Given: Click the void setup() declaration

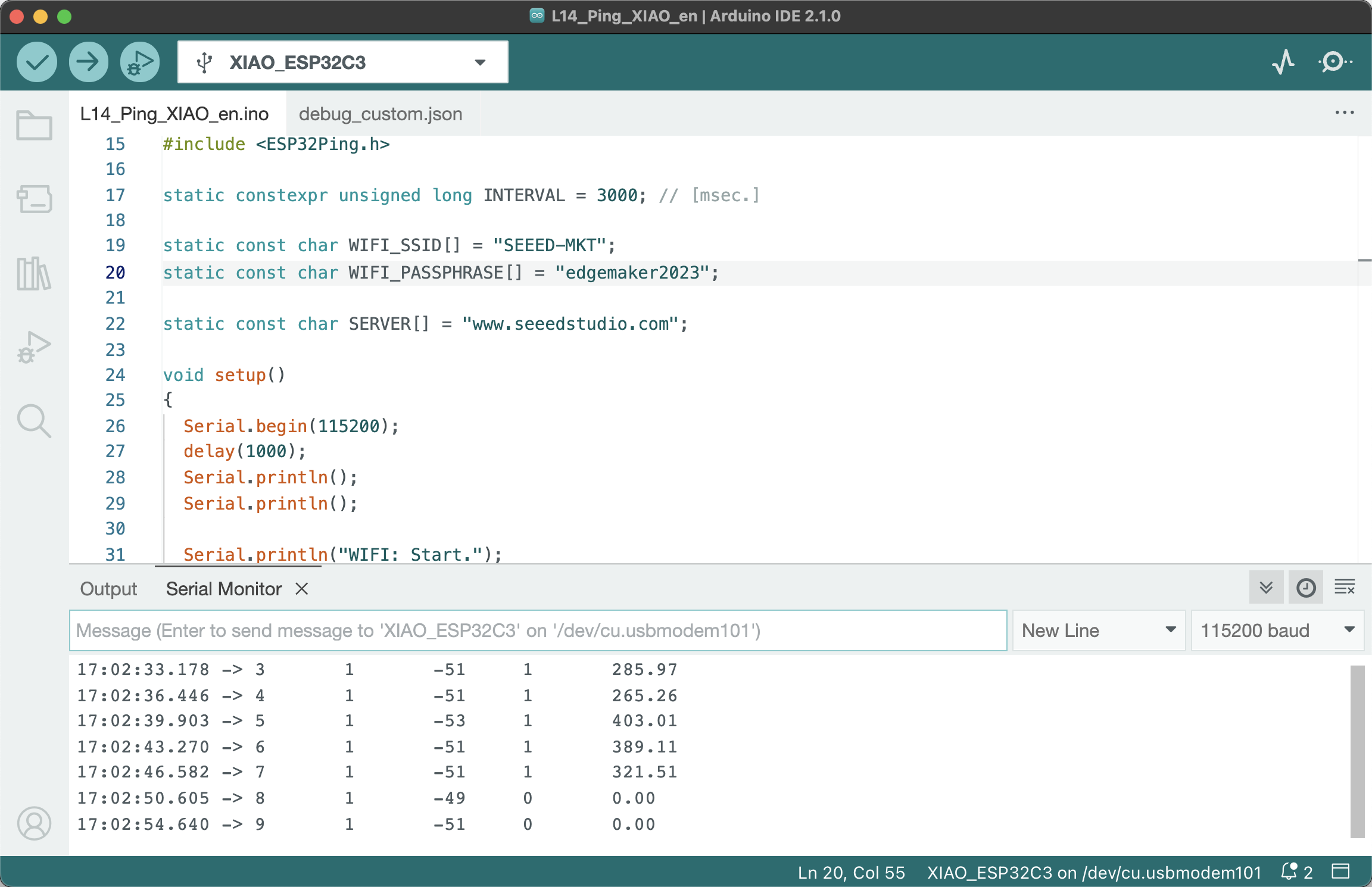Looking at the screenshot, I should click(224, 375).
